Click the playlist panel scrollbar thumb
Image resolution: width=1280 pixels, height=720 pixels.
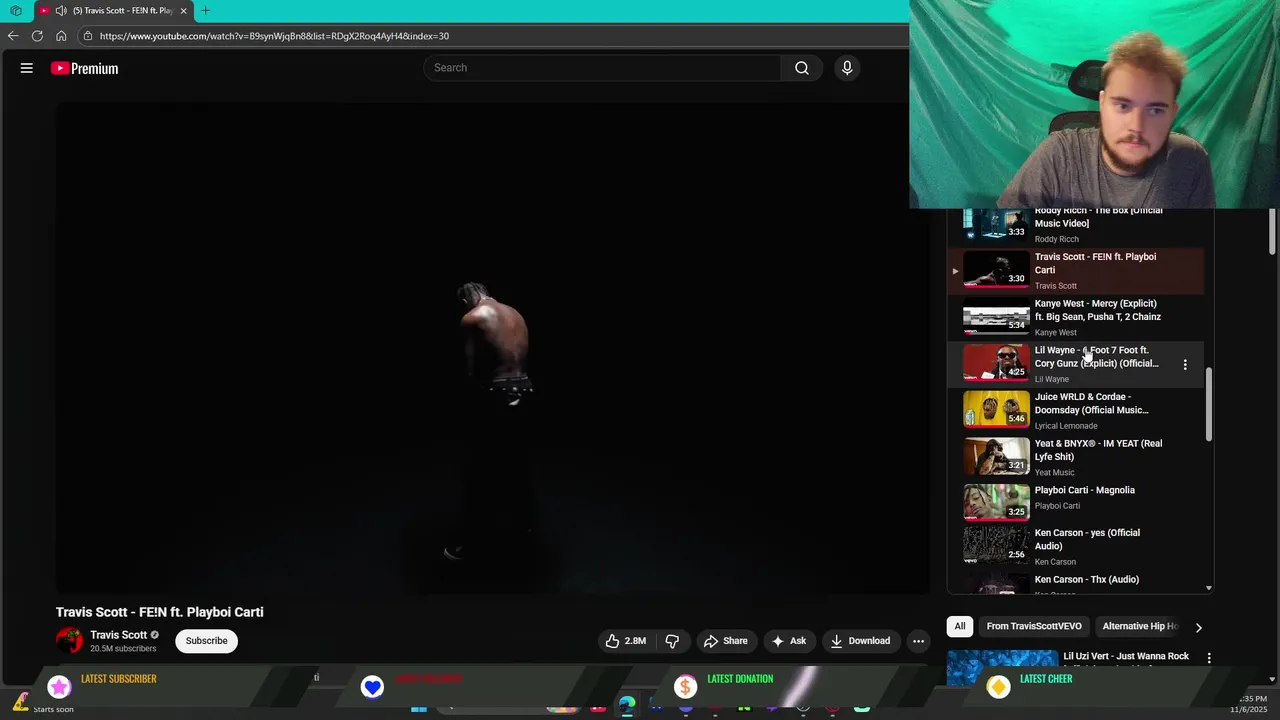[1209, 404]
